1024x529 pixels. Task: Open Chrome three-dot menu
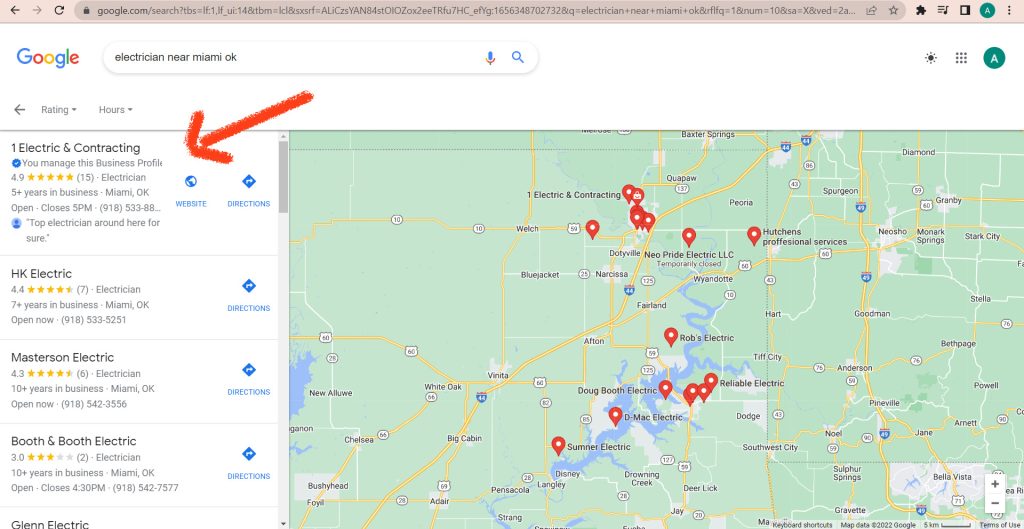(x=1010, y=10)
